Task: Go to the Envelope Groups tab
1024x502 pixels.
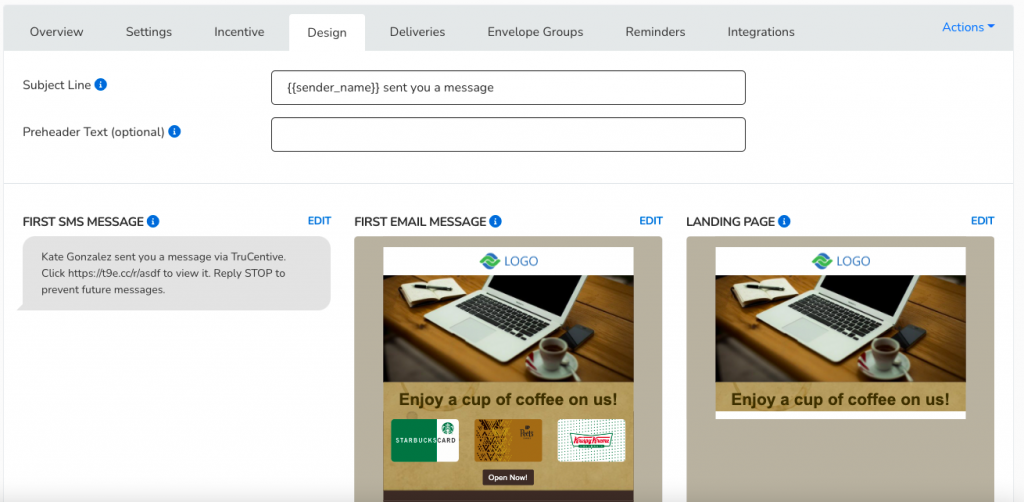Action: [535, 32]
